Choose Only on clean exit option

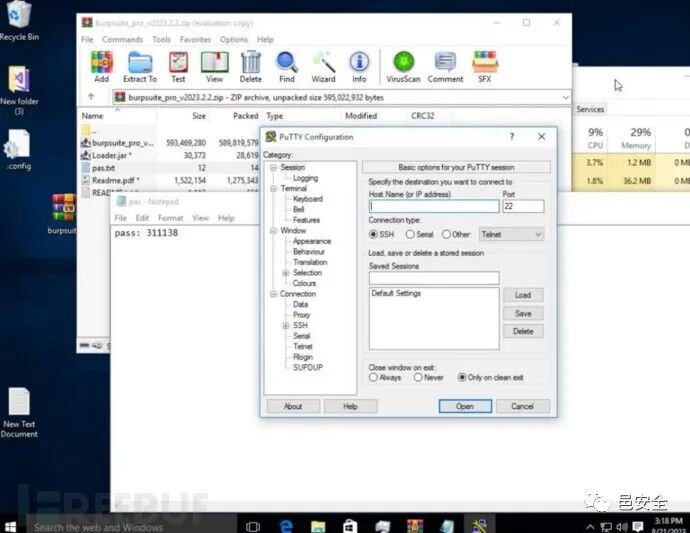pyautogui.click(x=462, y=377)
